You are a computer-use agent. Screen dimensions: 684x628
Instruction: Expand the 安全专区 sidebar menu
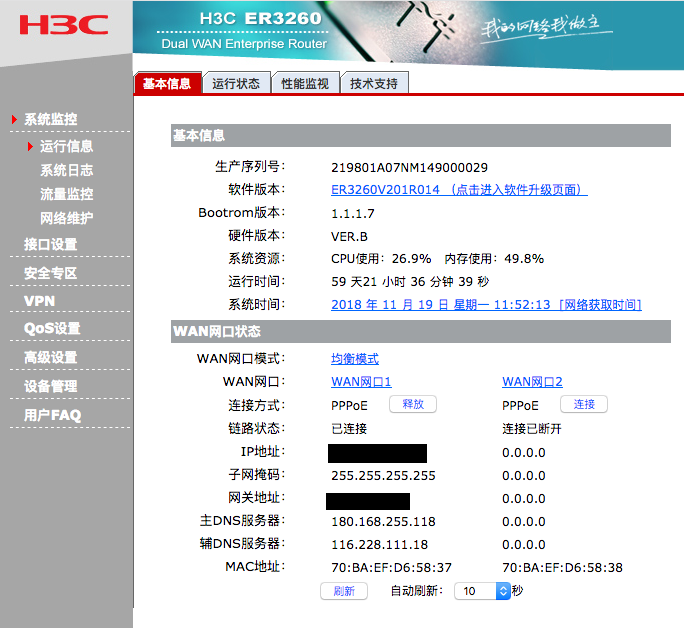(x=51, y=273)
